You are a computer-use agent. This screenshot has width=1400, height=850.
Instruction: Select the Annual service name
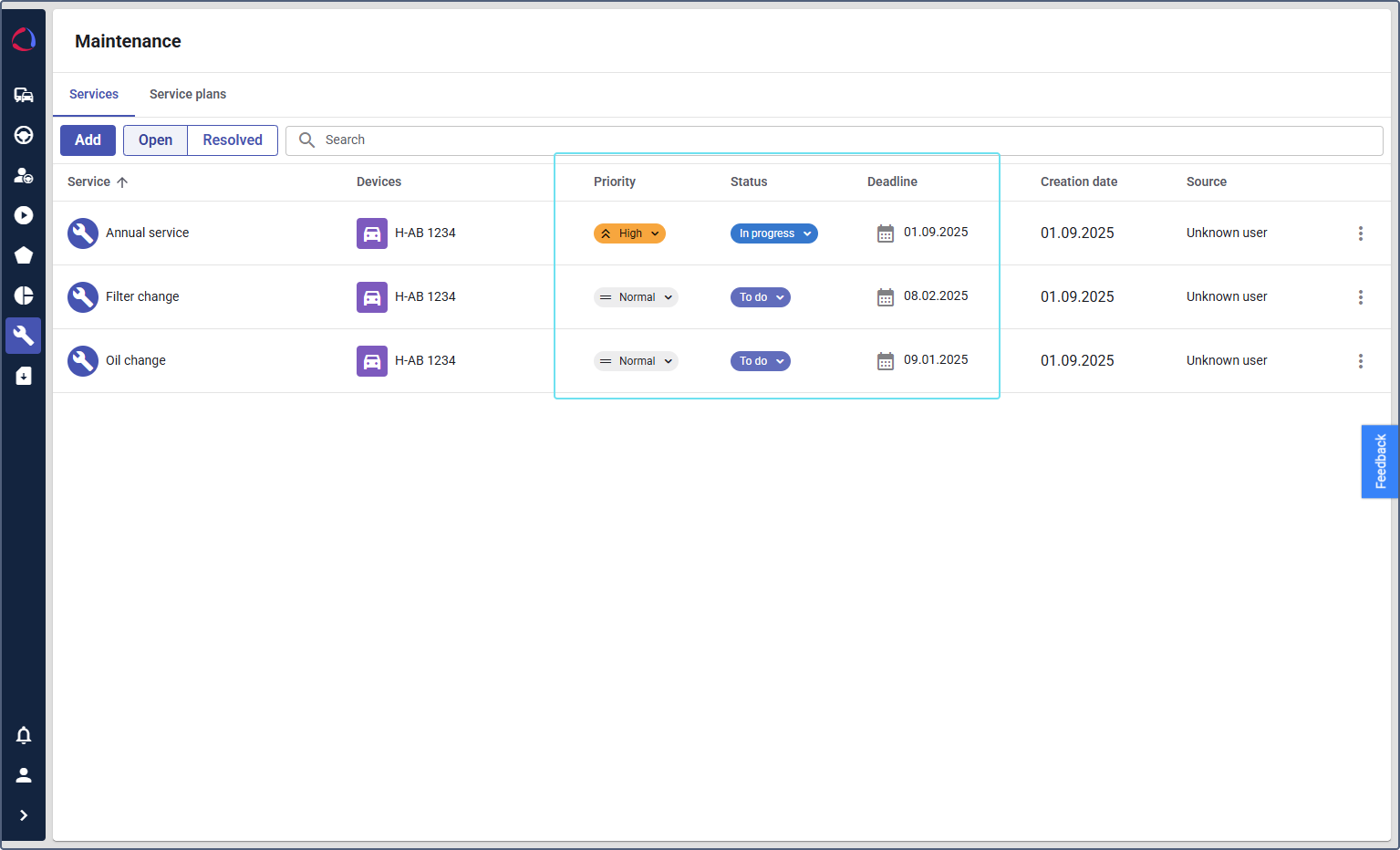click(148, 233)
